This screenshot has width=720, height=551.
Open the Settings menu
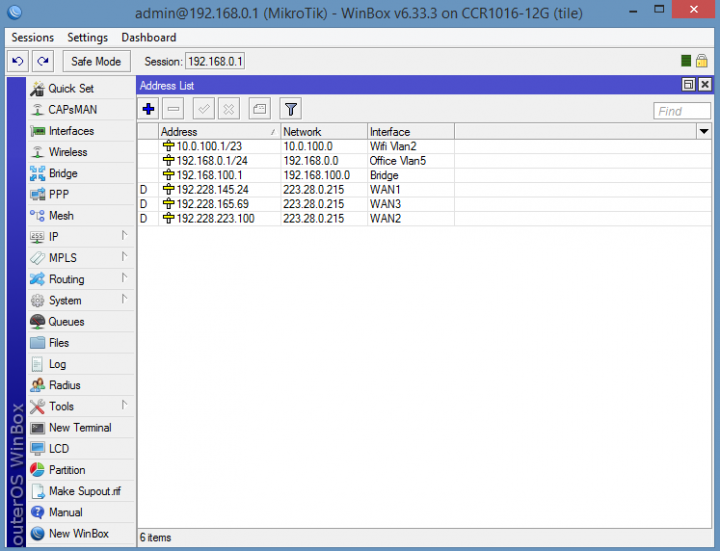pyautogui.click(x=88, y=38)
